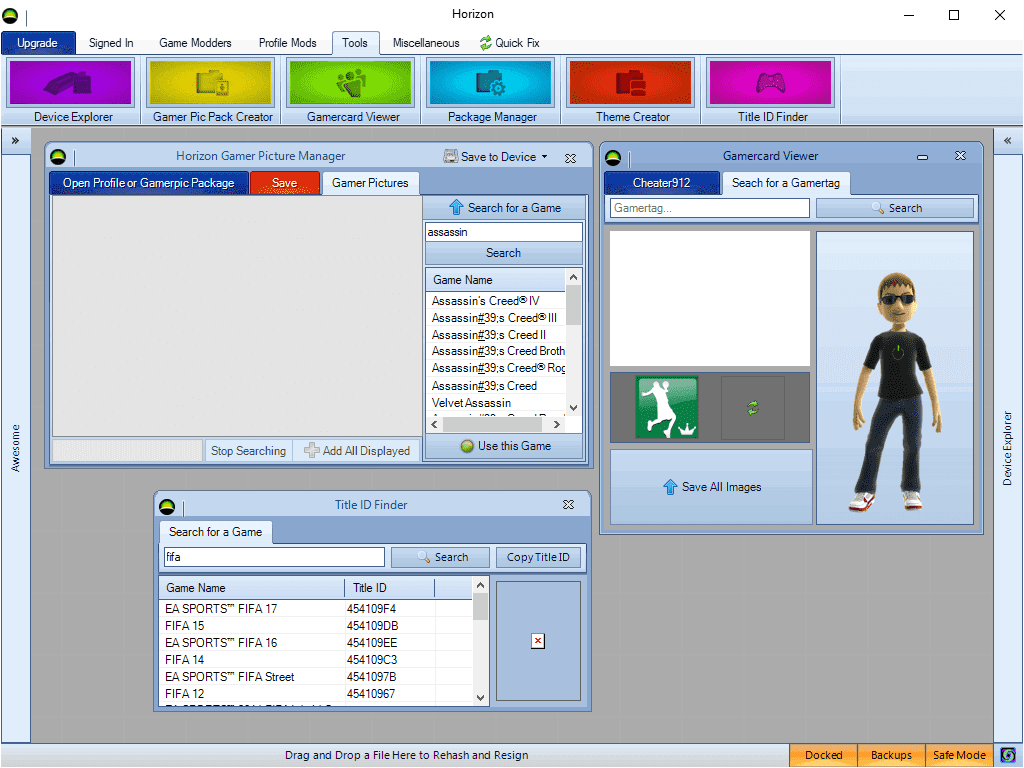1024x768 pixels.
Task: Click Gamercard Viewer window logo icon
Action: coord(613,157)
